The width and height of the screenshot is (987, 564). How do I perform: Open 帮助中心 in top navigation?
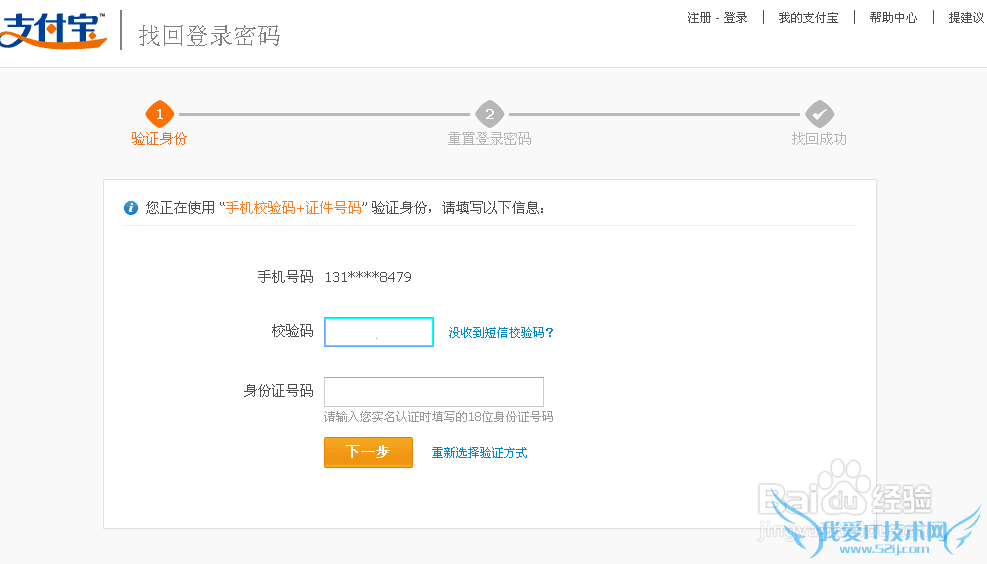[x=893, y=18]
